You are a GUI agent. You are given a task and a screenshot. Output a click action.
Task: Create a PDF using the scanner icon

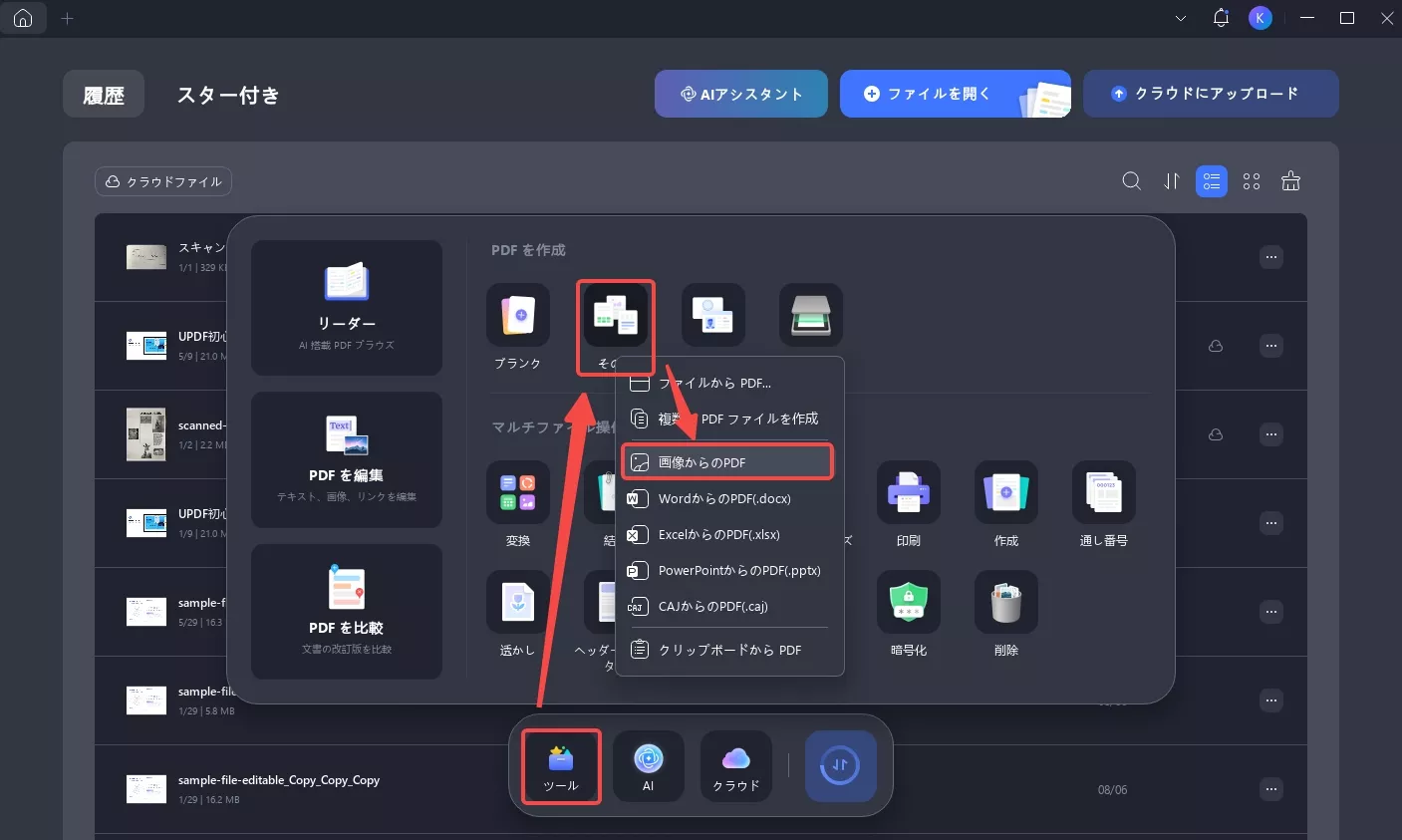pos(810,314)
